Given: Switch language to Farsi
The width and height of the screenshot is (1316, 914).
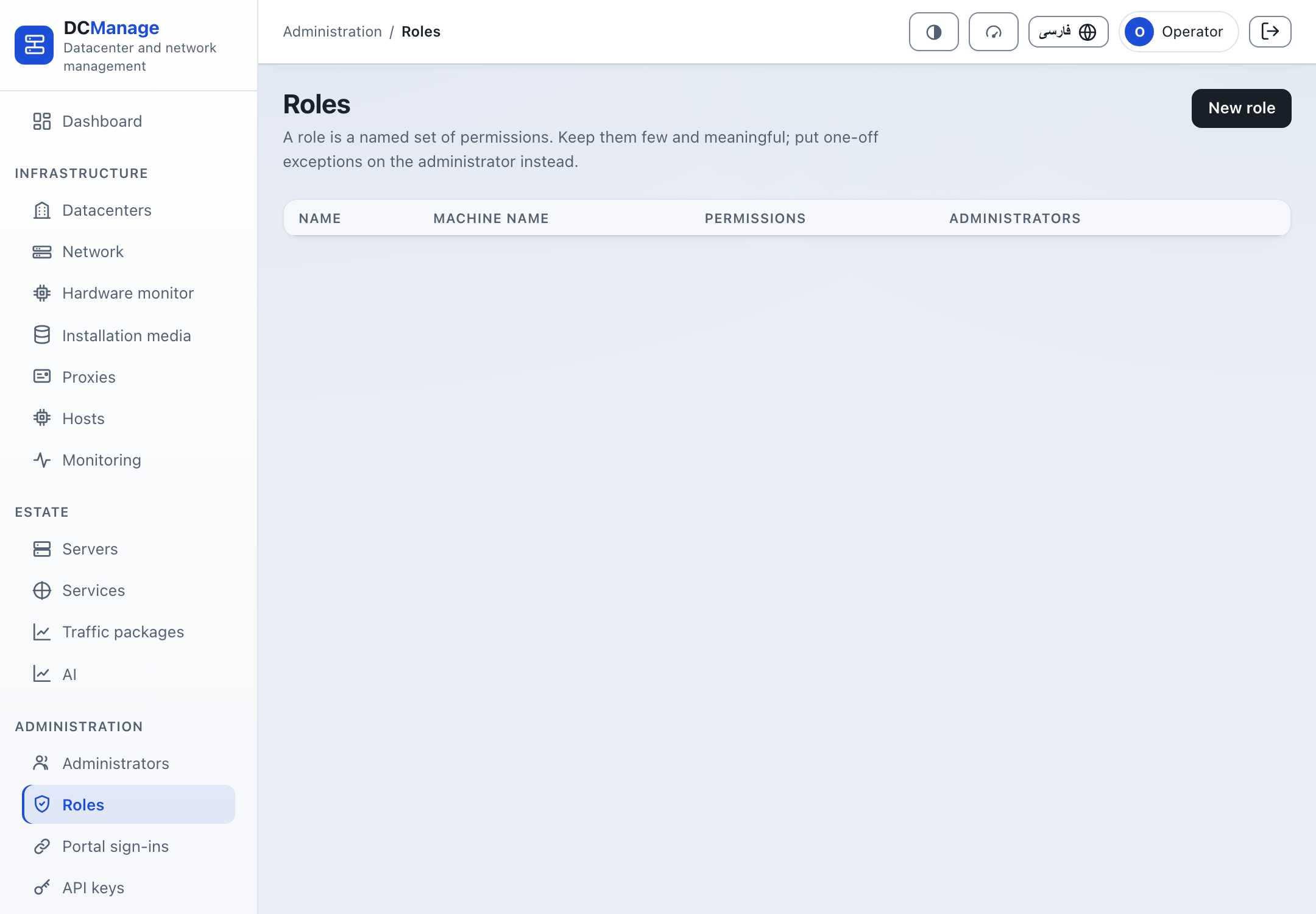Looking at the screenshot, I should click(x=1068, y=32).
